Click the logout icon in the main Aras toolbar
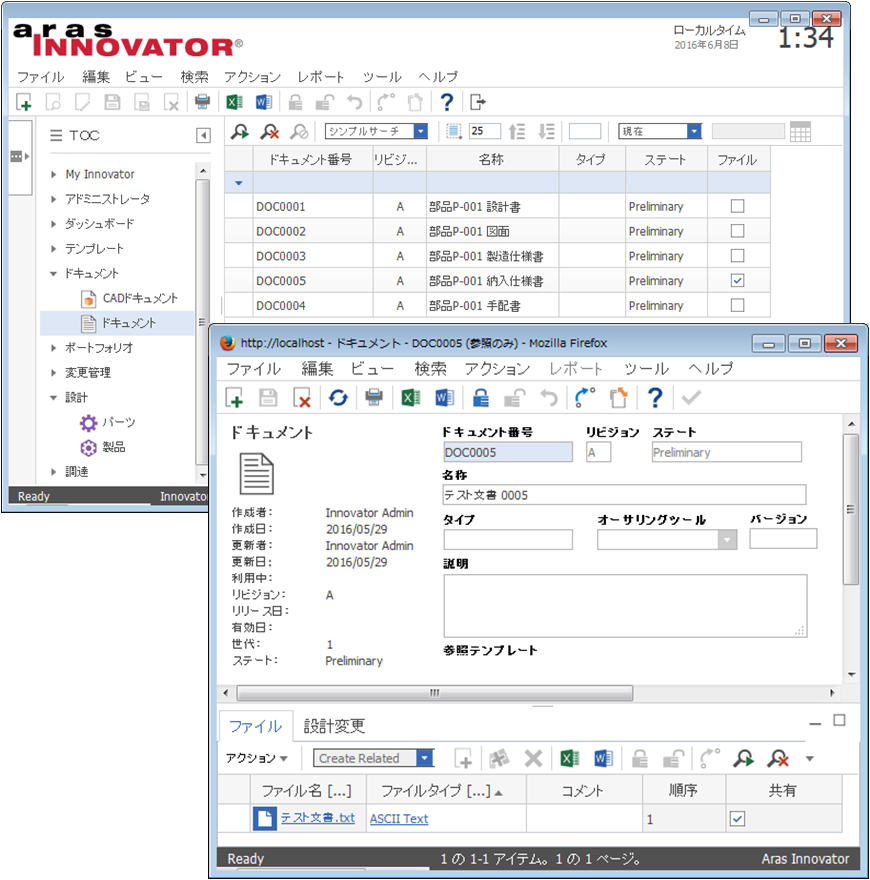The height and width of the screenshot is (880, 870). 478,102
